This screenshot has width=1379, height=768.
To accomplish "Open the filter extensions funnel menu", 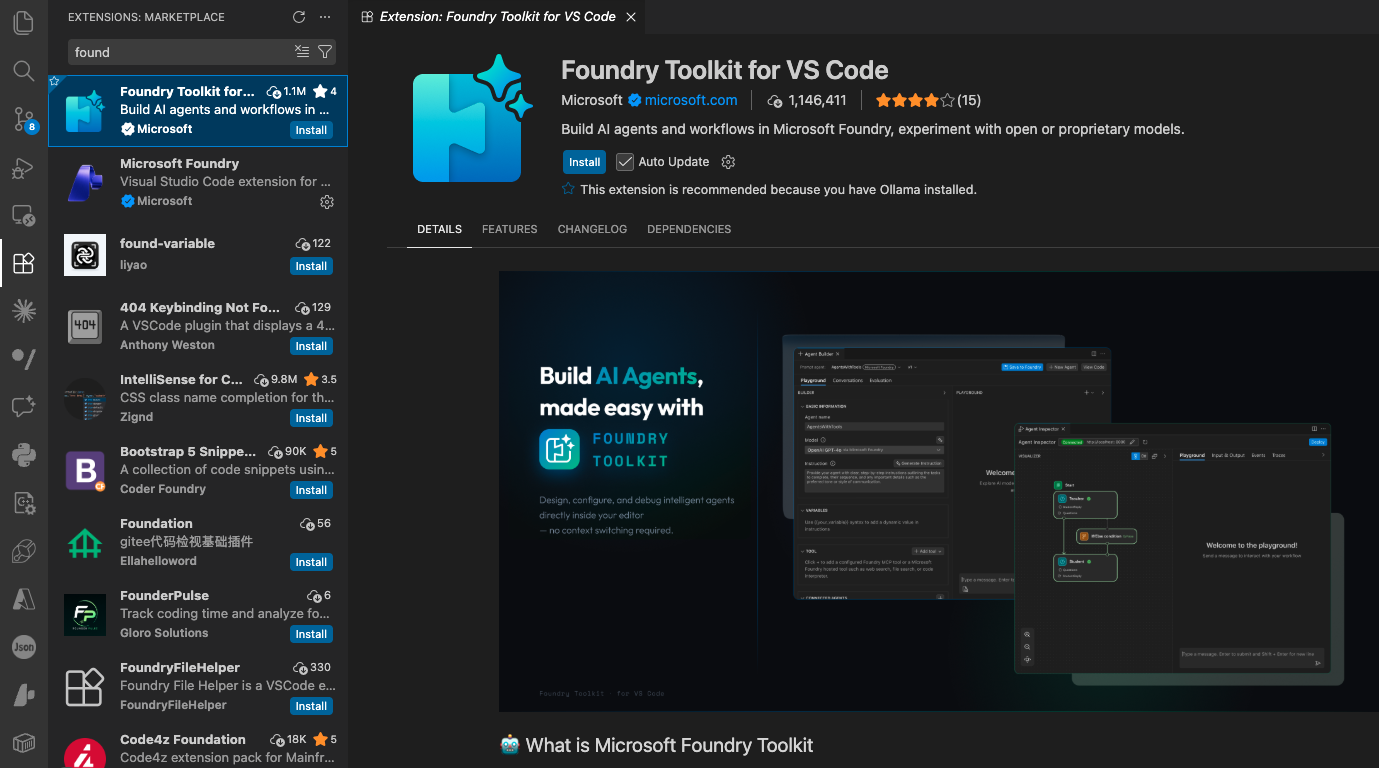I will tap(325, 52).
